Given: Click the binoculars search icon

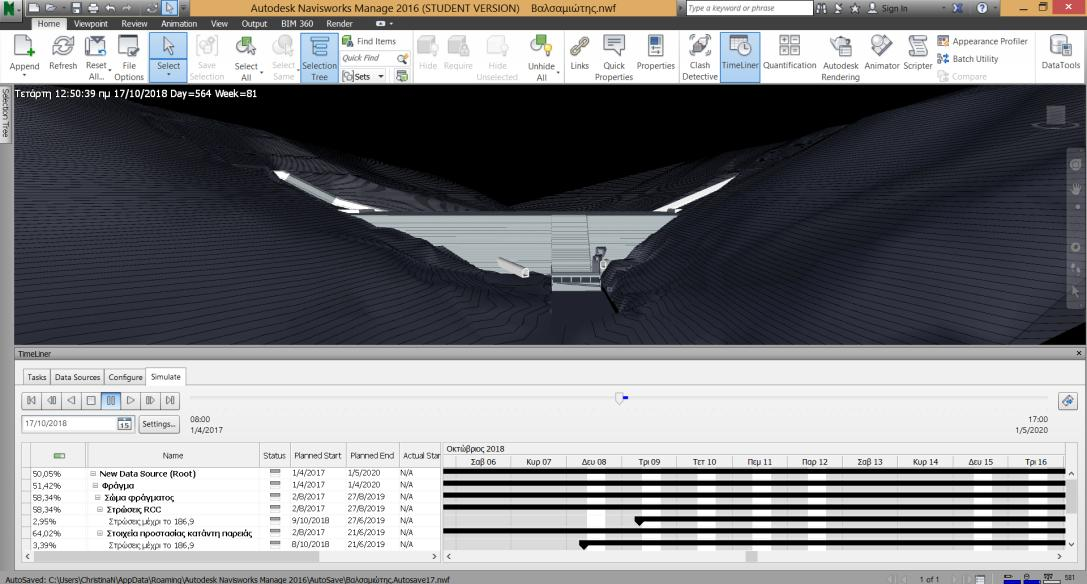Looking at the screenshot, I should click(821, 8).
